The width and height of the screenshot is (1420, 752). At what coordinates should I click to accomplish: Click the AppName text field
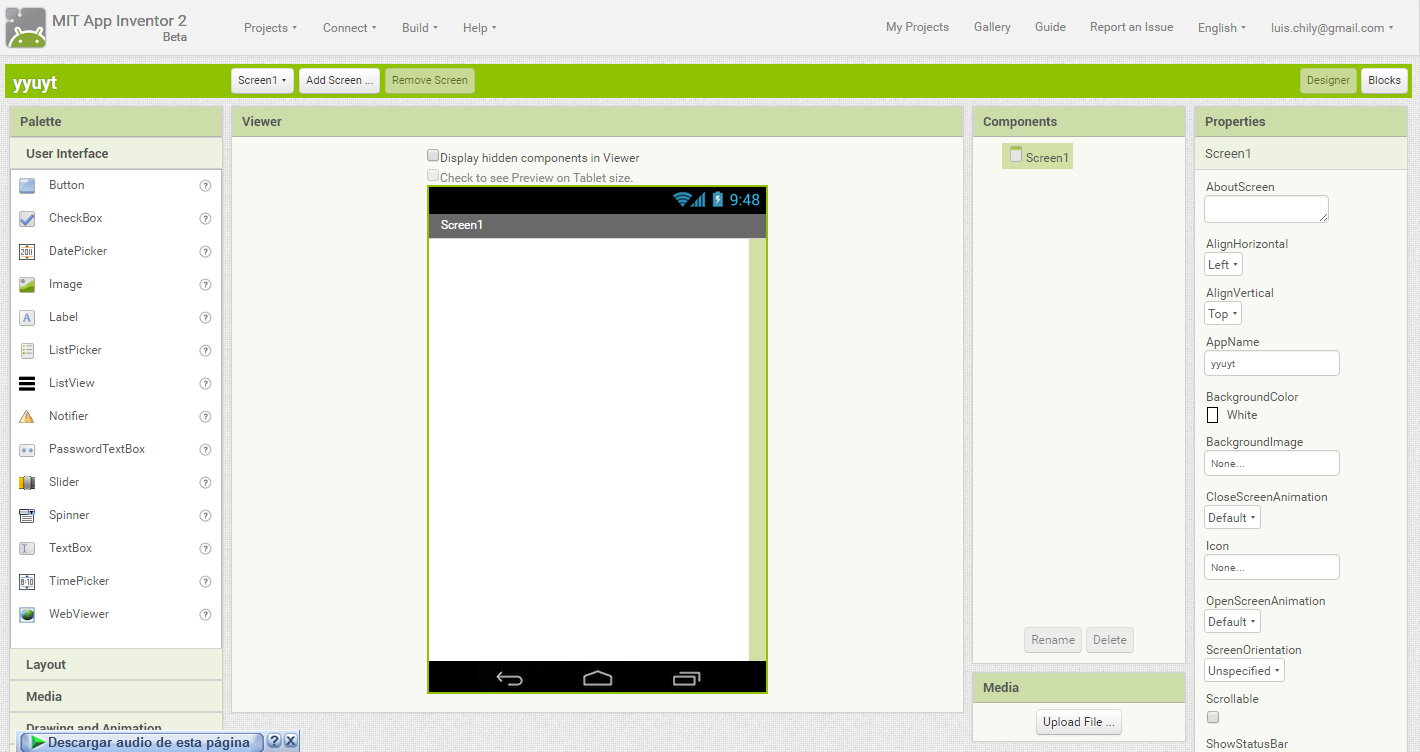[x=1271, y=363]
